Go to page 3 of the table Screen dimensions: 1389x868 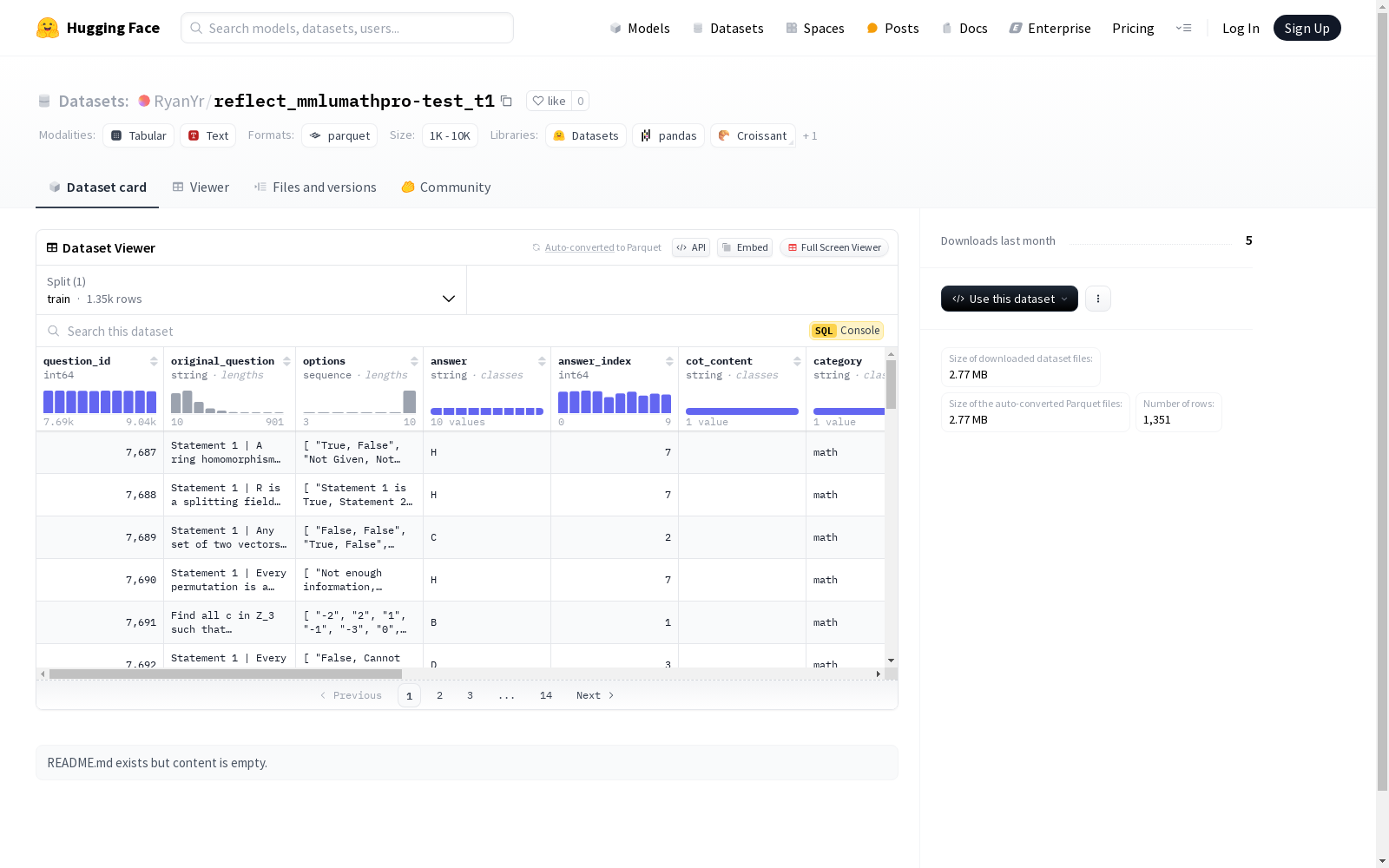[x=470, y=695]
